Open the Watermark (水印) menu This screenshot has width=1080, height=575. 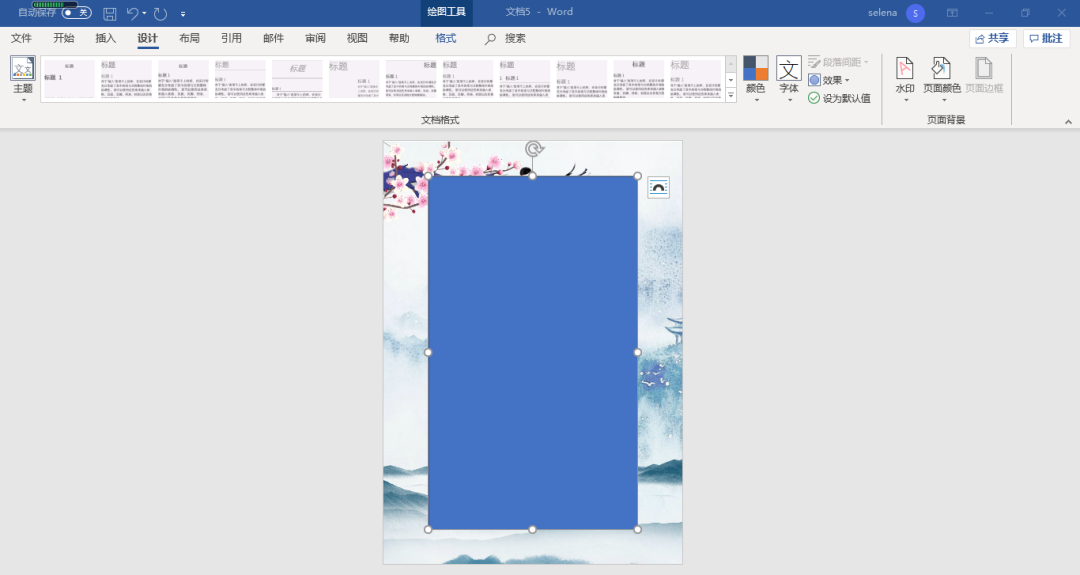(x=904, y=79)
